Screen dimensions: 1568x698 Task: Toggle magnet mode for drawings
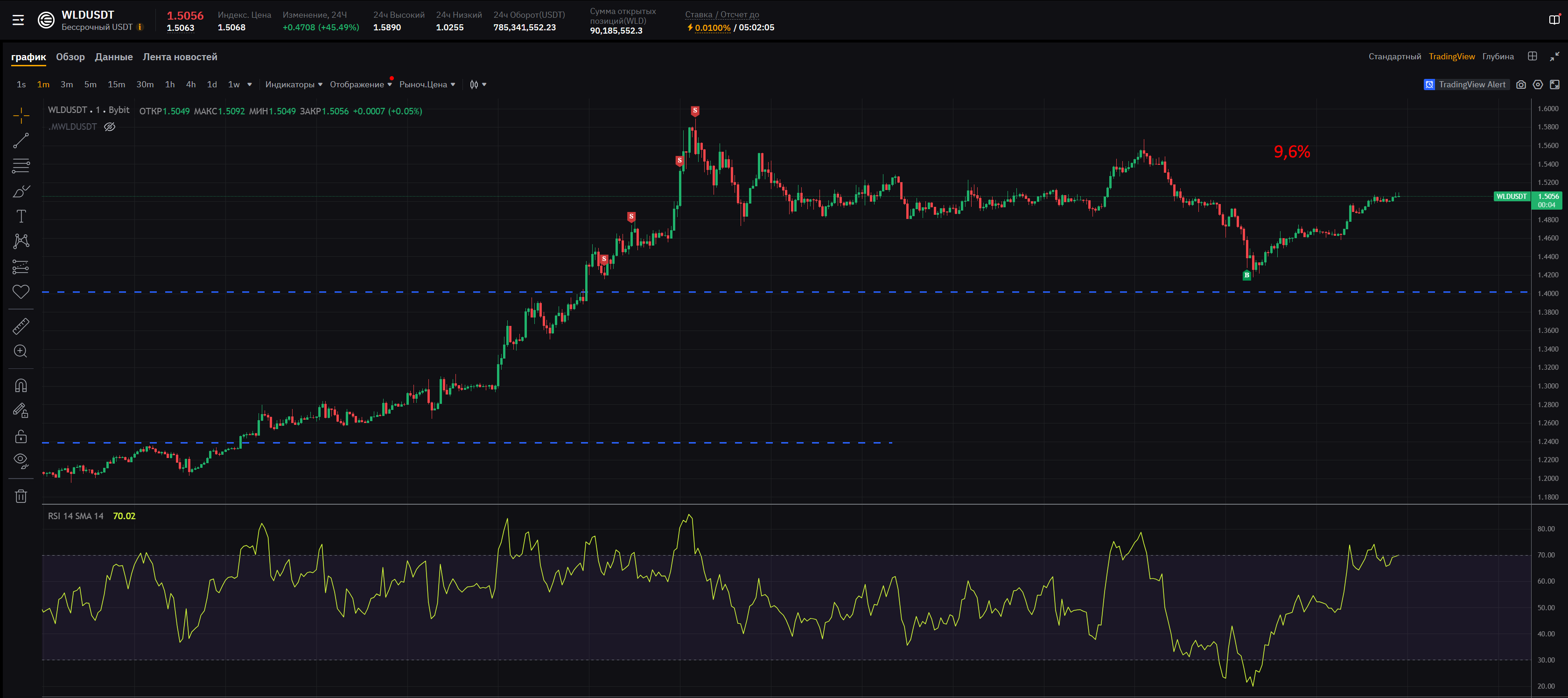click(21, 386)
